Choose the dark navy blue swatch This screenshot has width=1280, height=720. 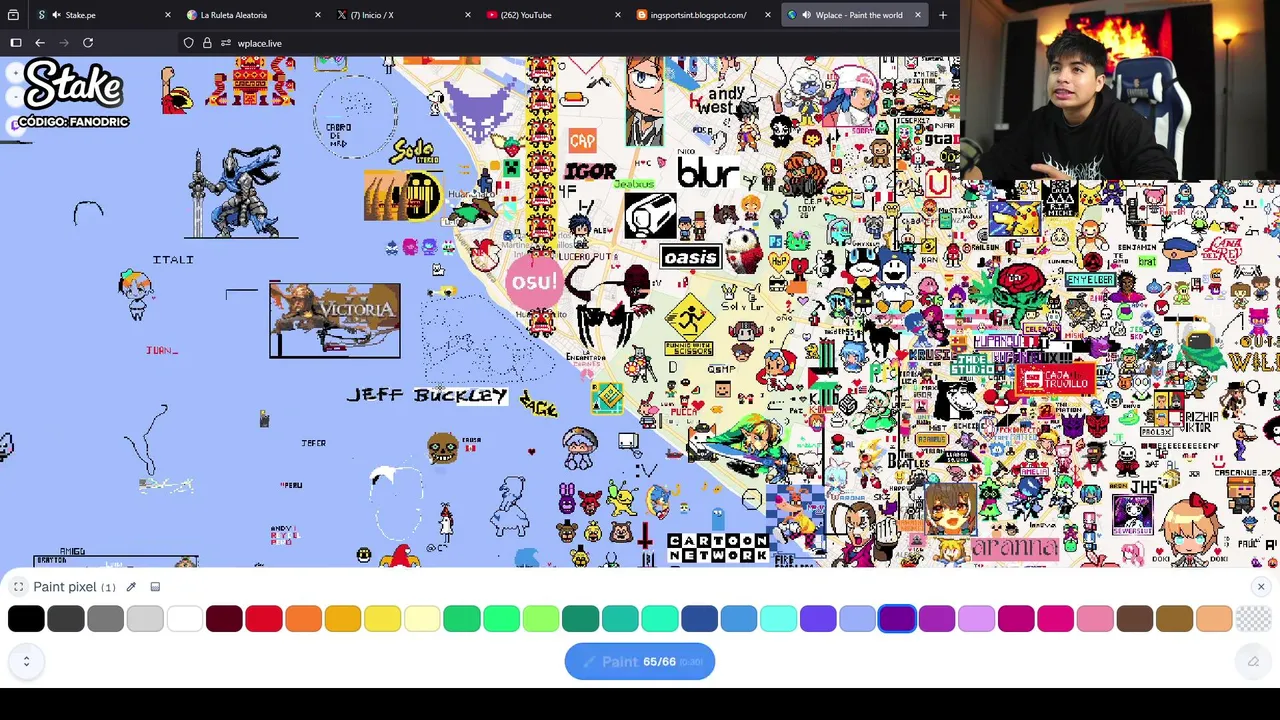click(x=699, y=619)
